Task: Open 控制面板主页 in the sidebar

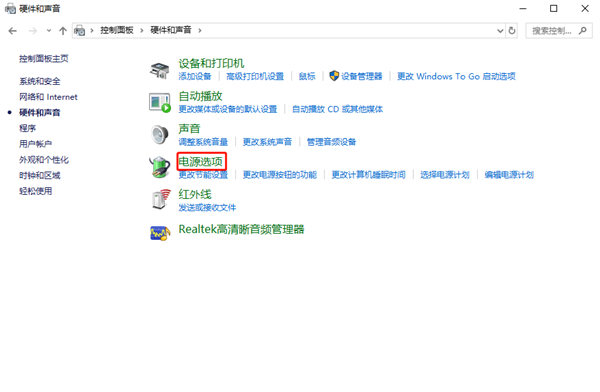Action: [x=44, y=59]
